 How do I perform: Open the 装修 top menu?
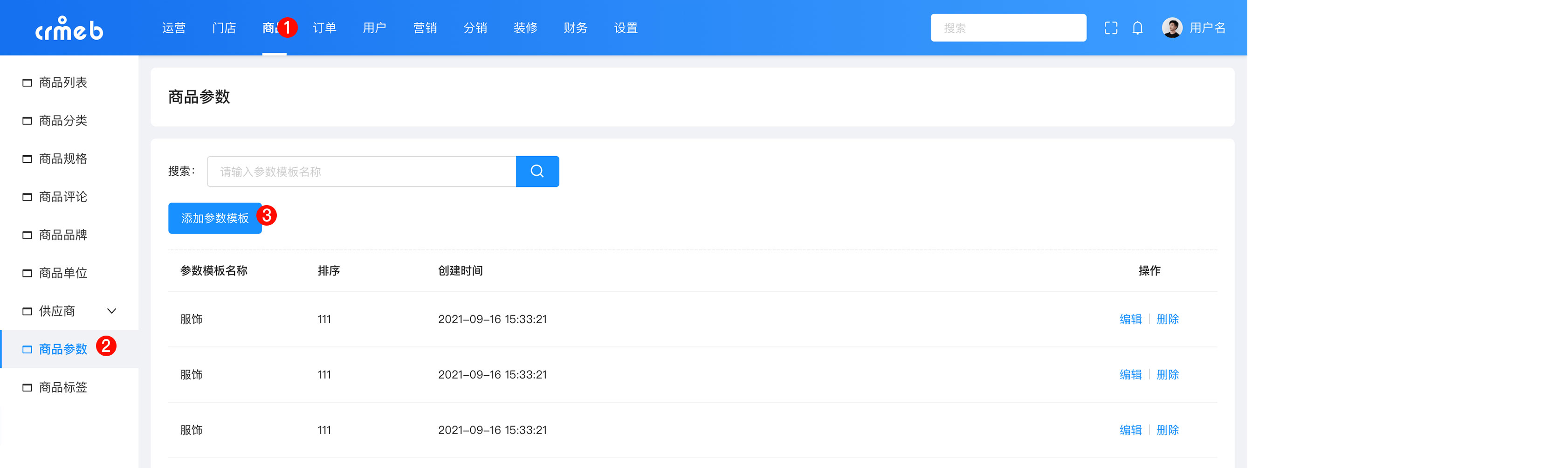point(525,28)
